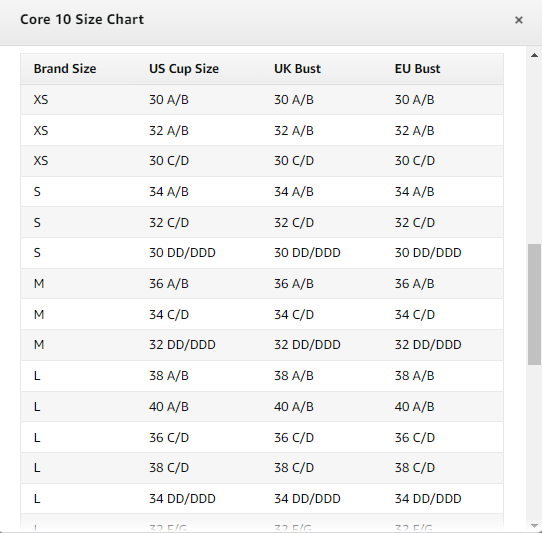Select the M cell in the 36 A/B row

pyautogui.click(x=39, y=284)
